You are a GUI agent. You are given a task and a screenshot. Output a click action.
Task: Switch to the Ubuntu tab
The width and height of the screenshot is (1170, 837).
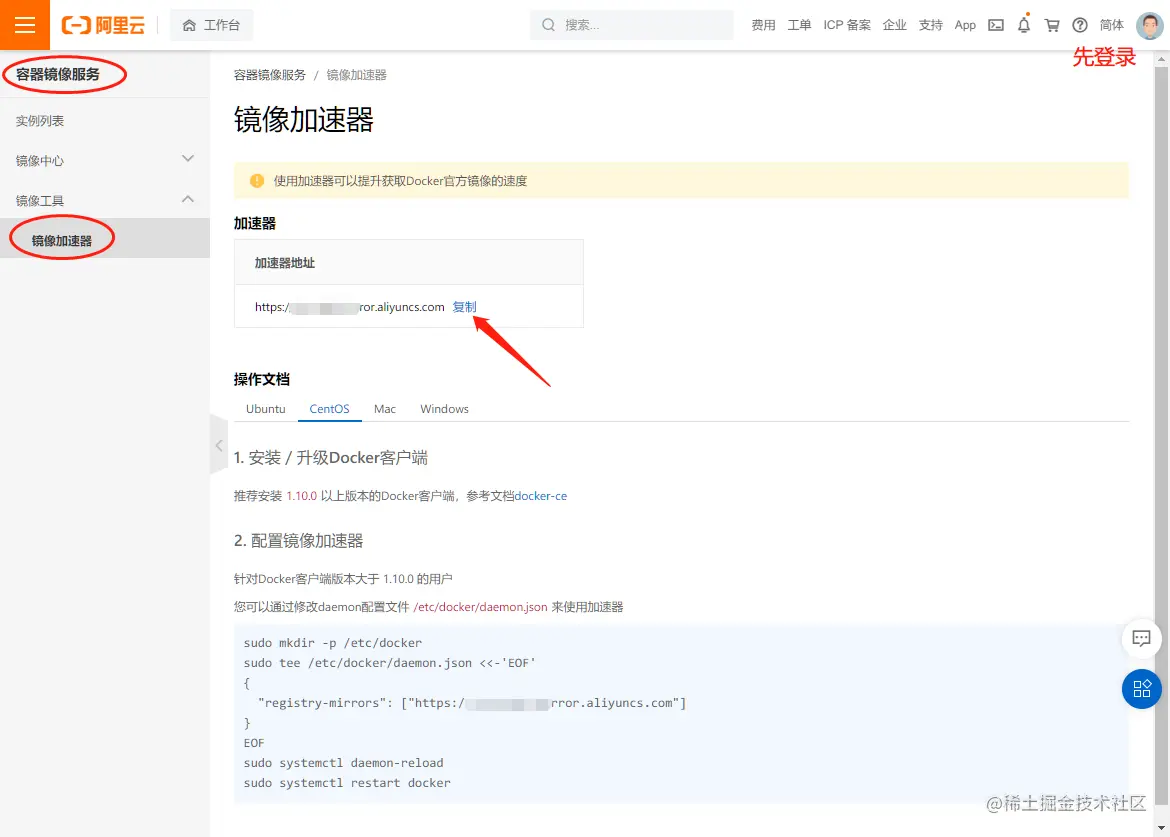point(266,409)
